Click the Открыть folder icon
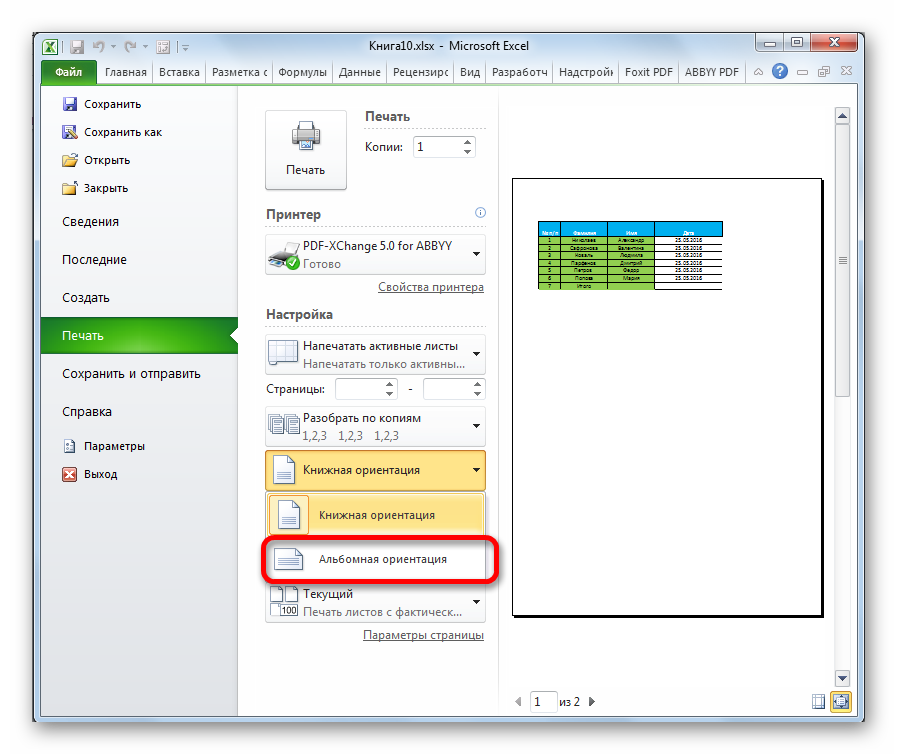 tap(70, 160)
